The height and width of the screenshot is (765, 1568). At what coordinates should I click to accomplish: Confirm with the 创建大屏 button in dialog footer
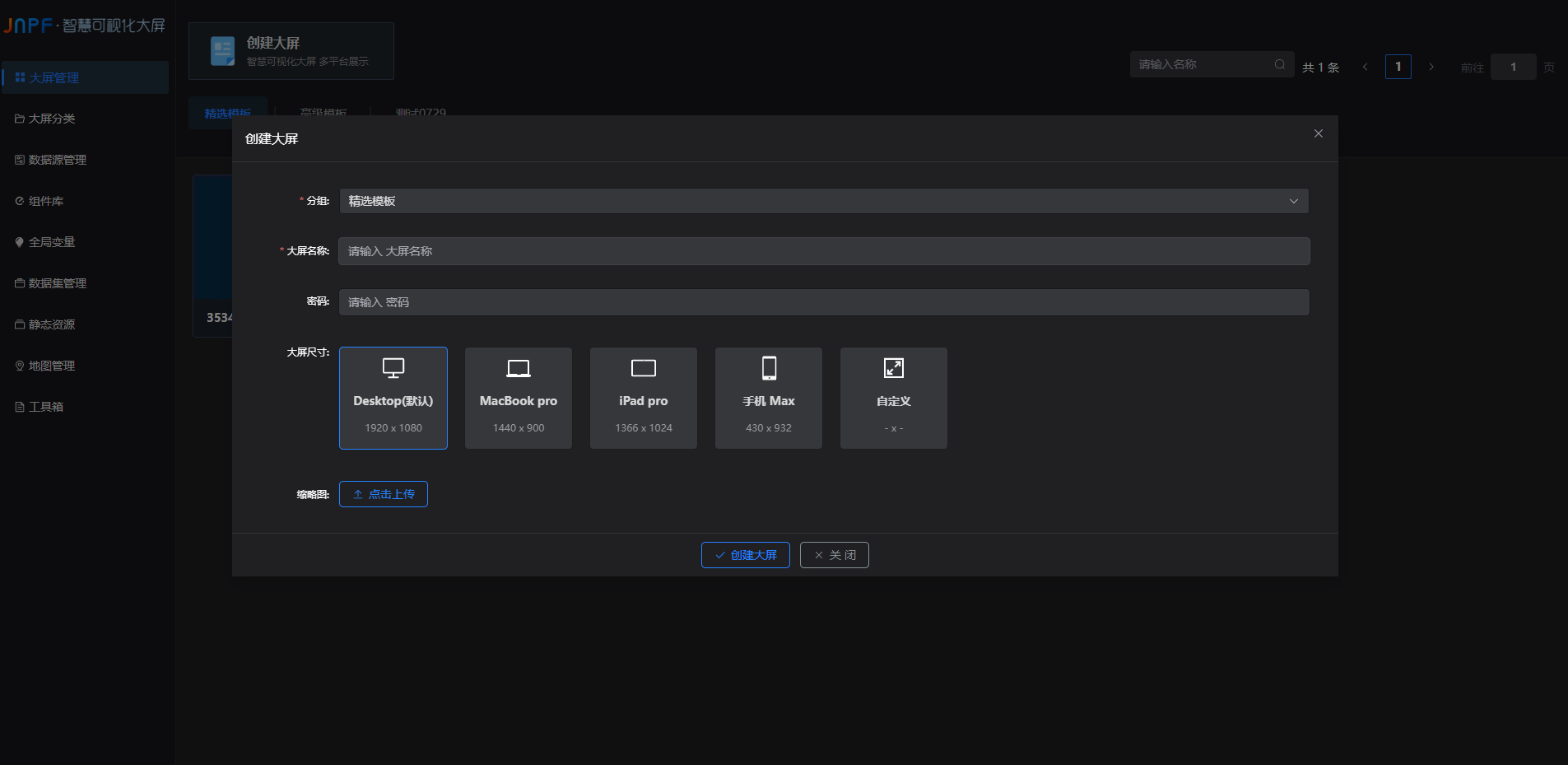745,555
